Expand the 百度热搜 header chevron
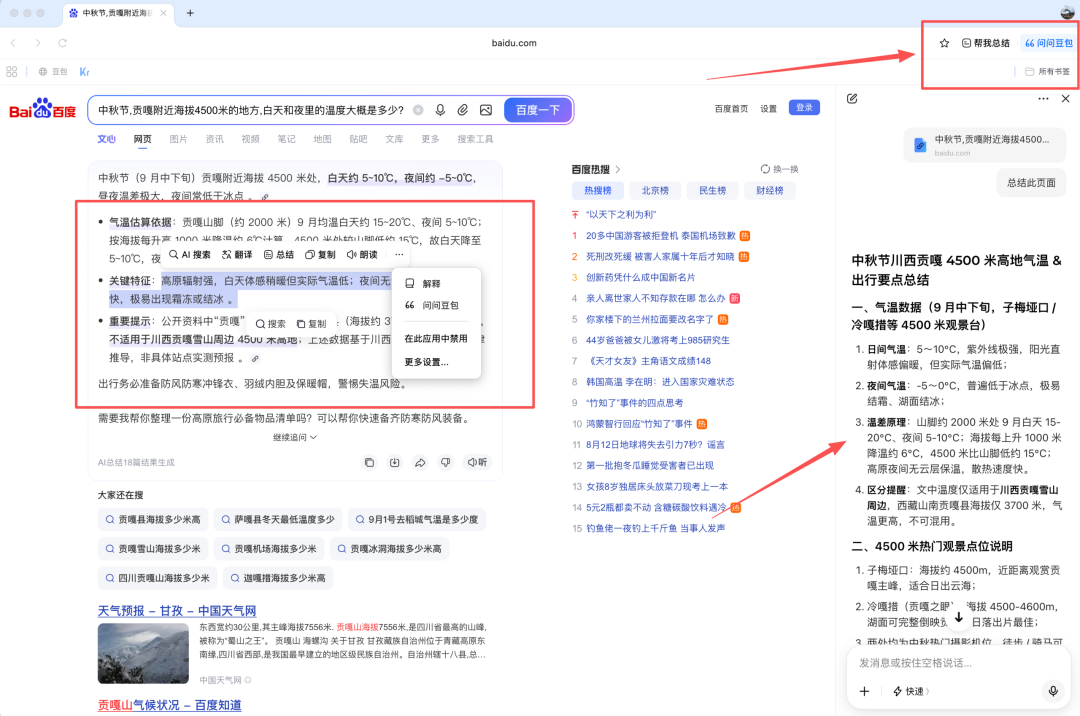The height and width of the screenshot is (716, 1080). click(618, 169)
